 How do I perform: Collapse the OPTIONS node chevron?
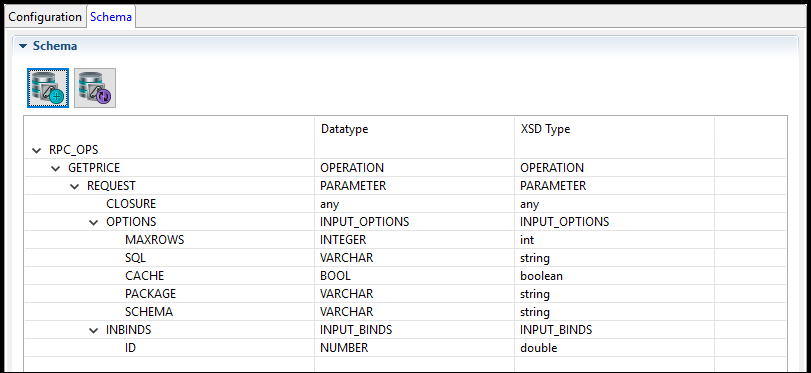tap(94, 222)
